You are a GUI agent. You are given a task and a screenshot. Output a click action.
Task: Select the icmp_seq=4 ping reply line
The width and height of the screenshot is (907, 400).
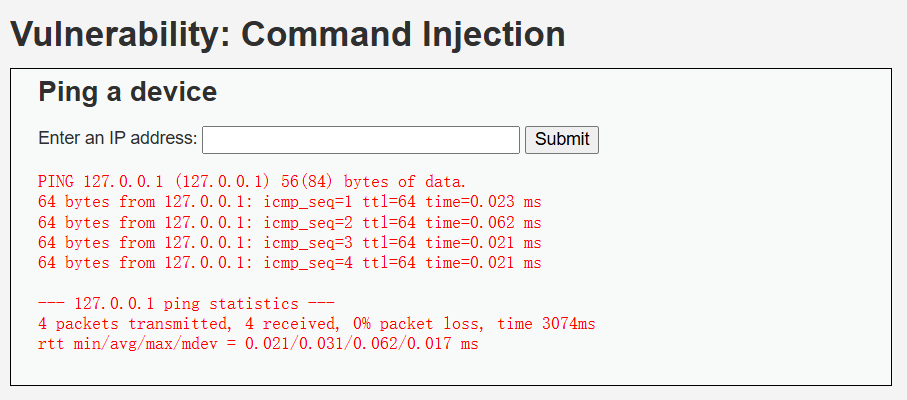point(289,262)
